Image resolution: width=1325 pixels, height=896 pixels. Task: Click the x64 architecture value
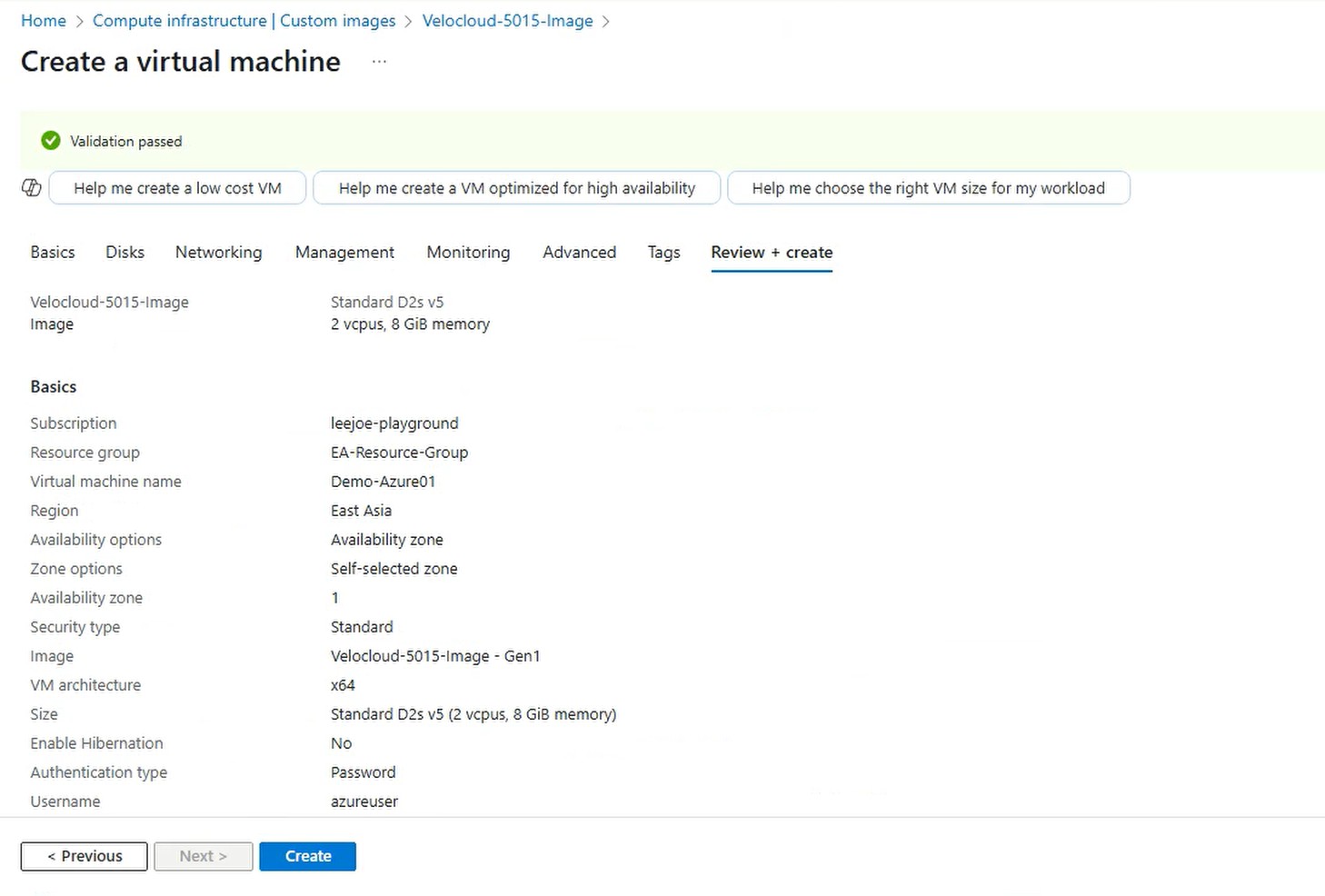(x=343, y=685)
